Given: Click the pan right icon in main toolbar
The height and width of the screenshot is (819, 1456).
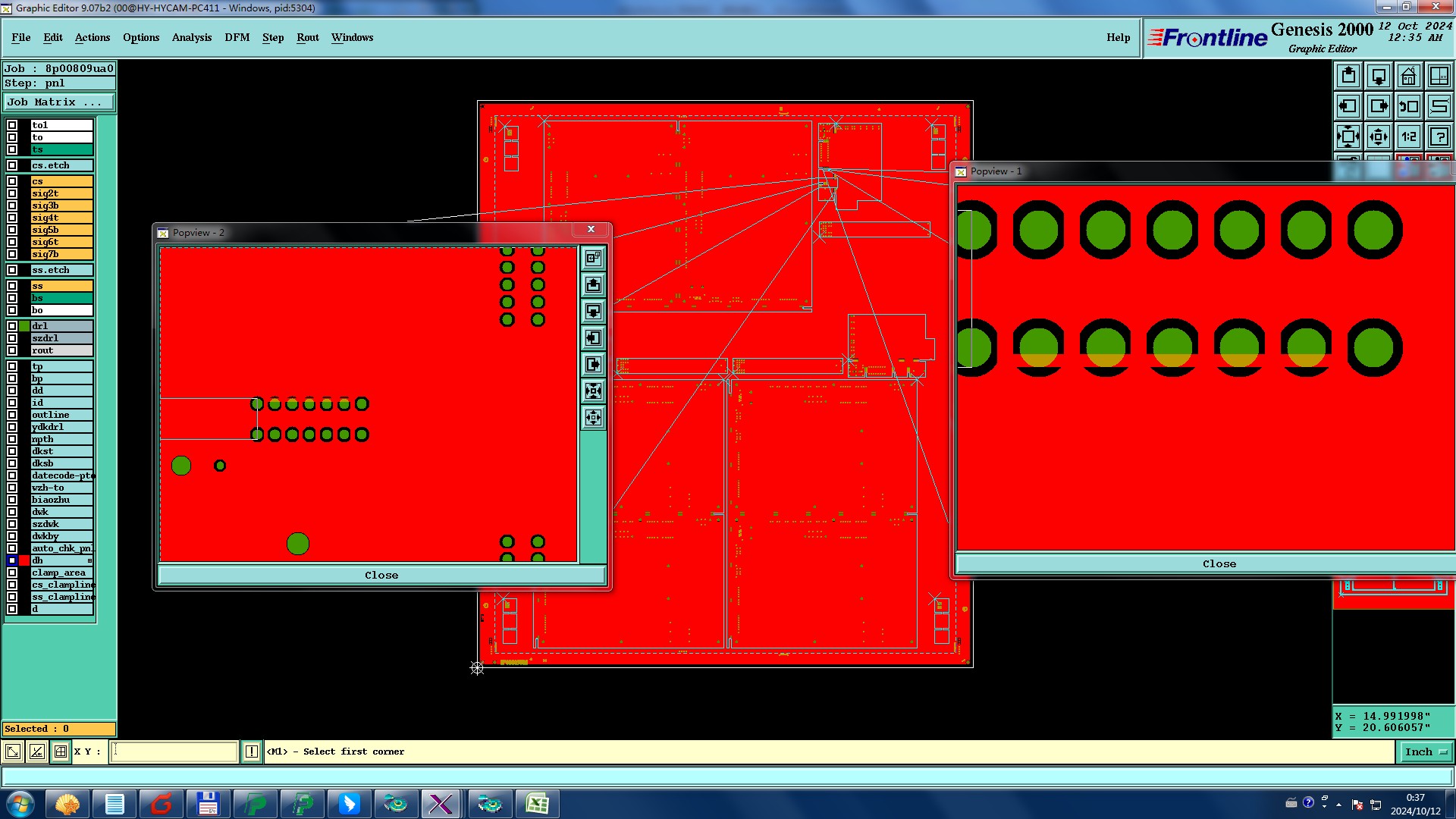Looking at the screenshot, I should point(1378,106).
